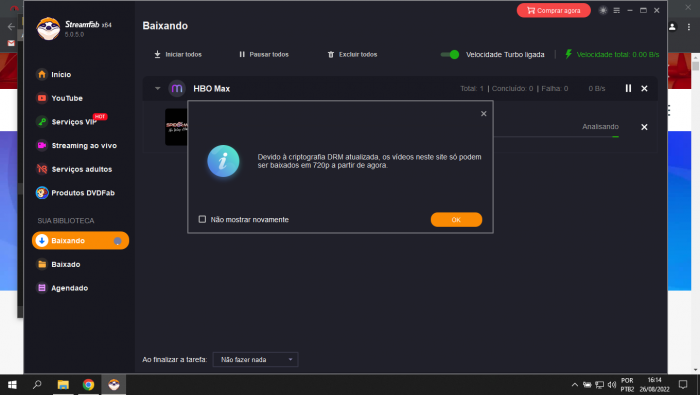Open the Não fazer nada dropdown
Viewport: 700px width, 395px height.
click(255, 359)
